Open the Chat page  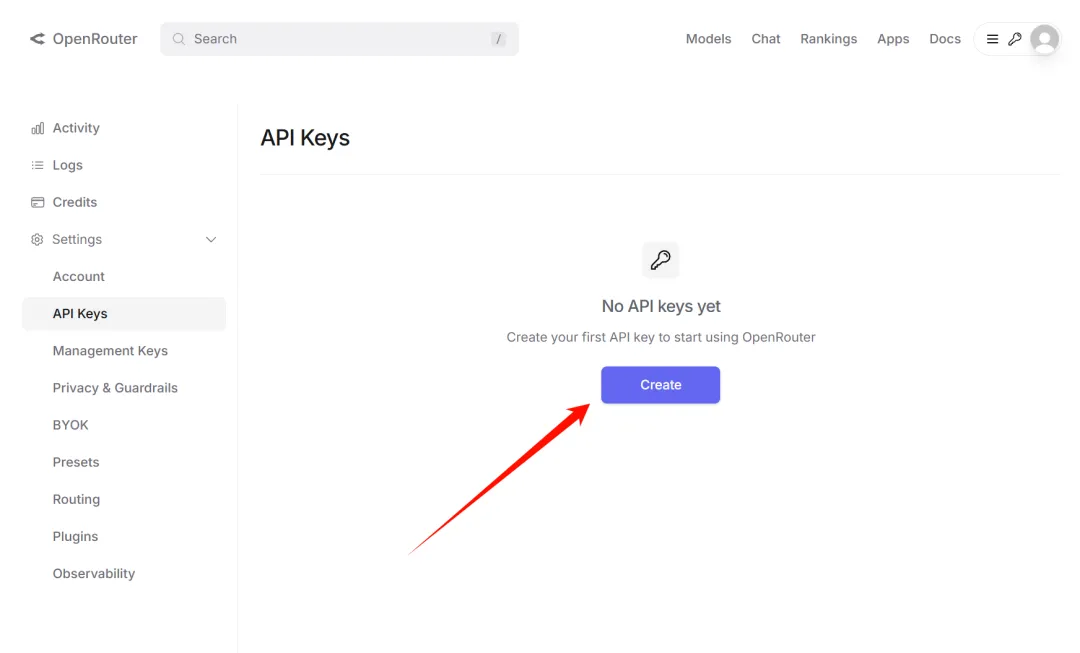click(765, 39)
